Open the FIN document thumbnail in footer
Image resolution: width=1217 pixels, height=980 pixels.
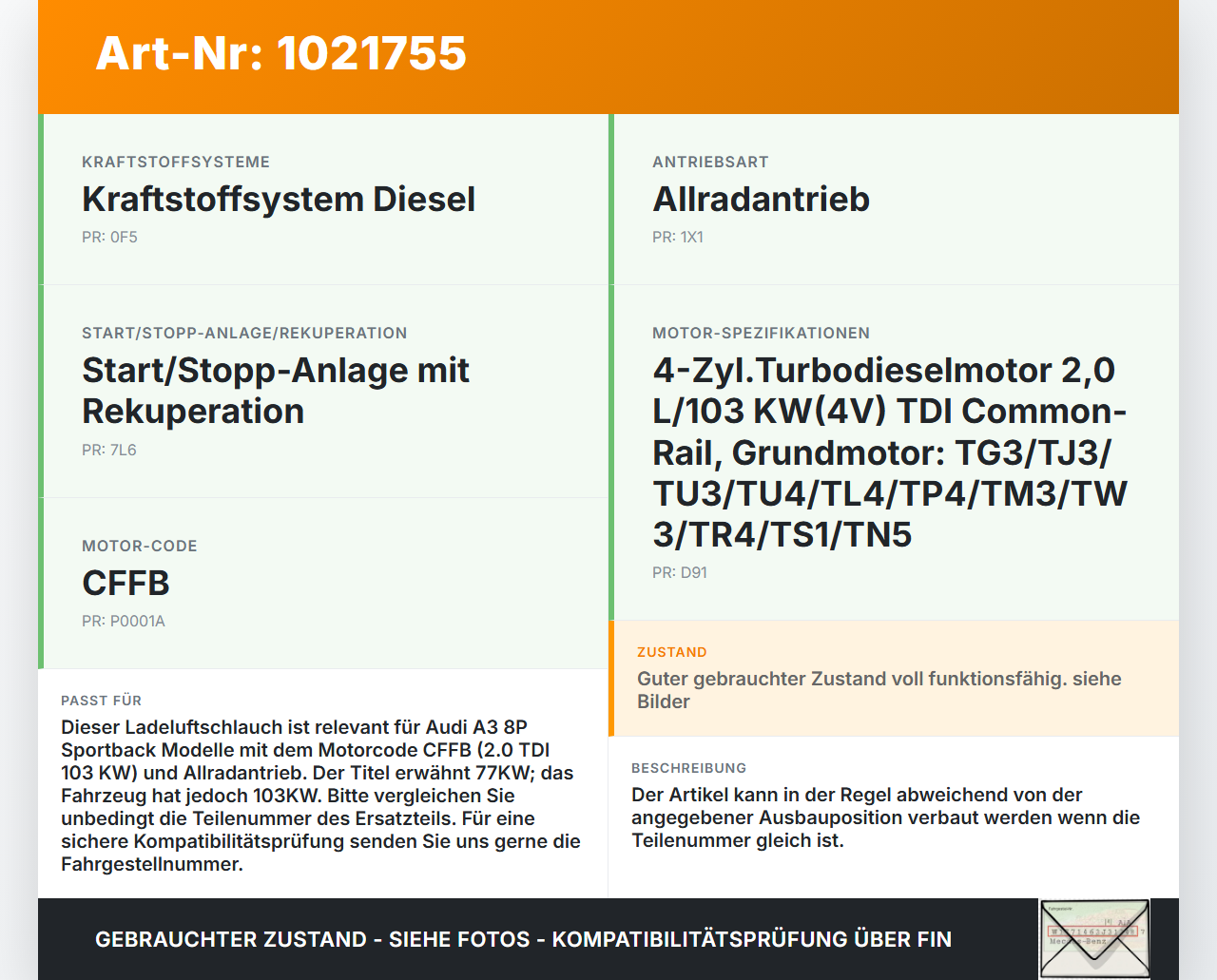click(x=1094, y=939)
